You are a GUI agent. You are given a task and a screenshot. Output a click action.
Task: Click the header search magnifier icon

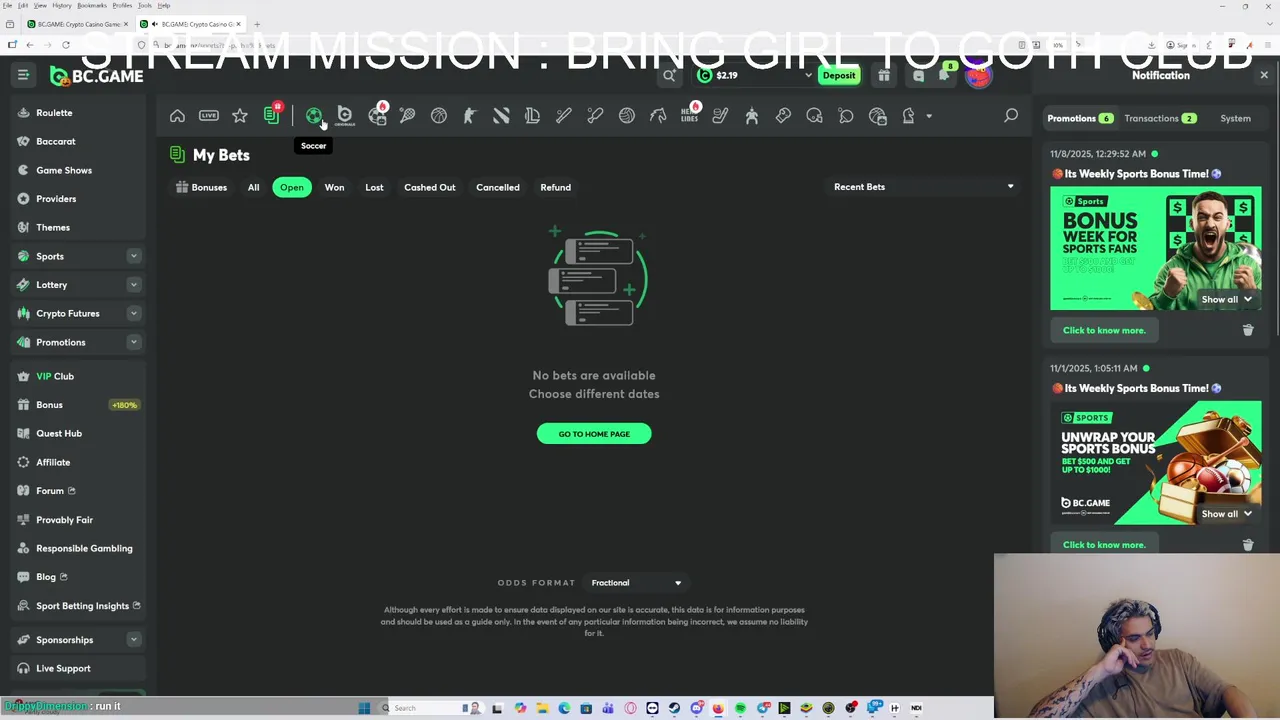669,75
